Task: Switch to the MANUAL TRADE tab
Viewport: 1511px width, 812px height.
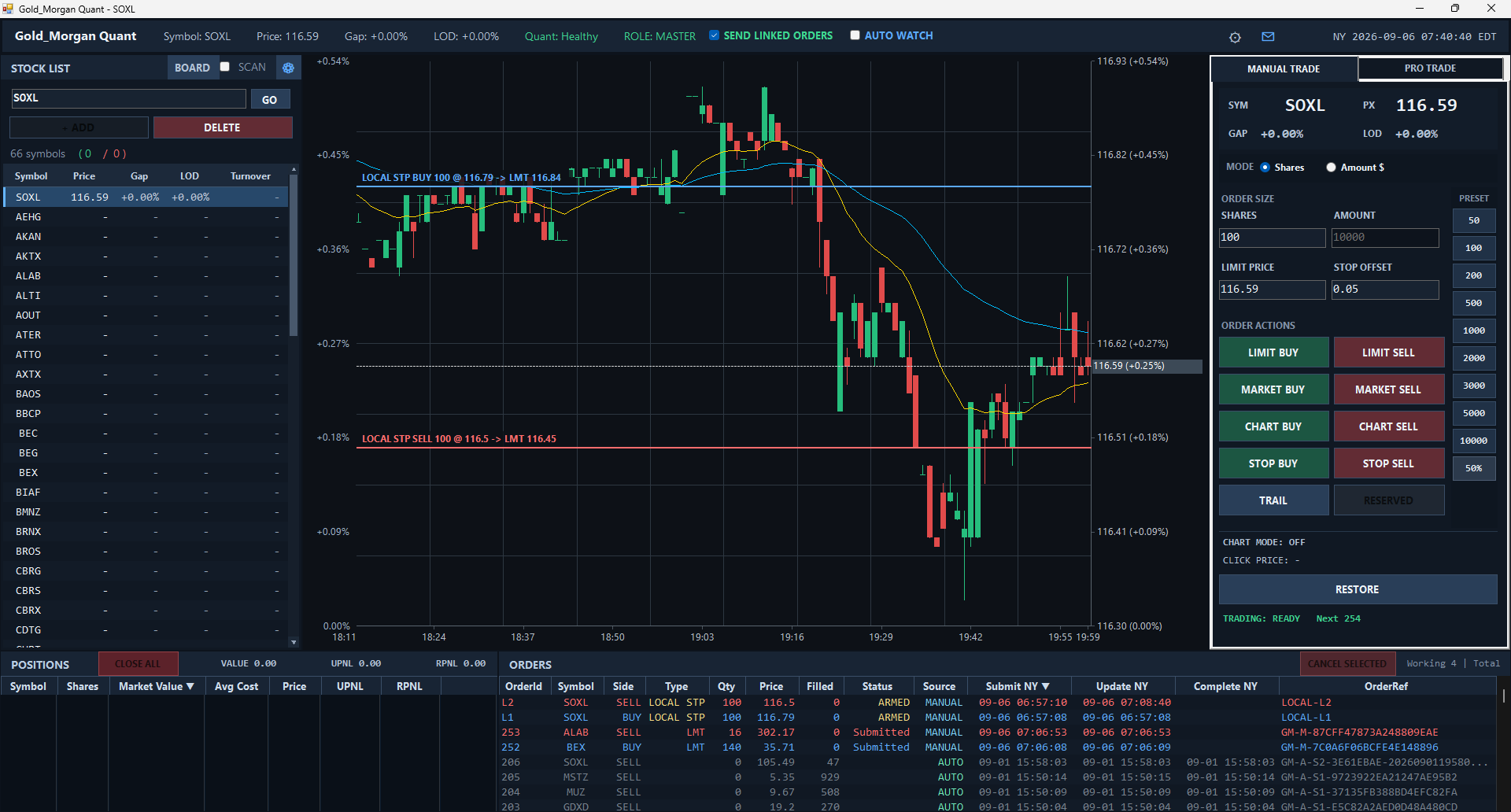Action: [1284, 68]
